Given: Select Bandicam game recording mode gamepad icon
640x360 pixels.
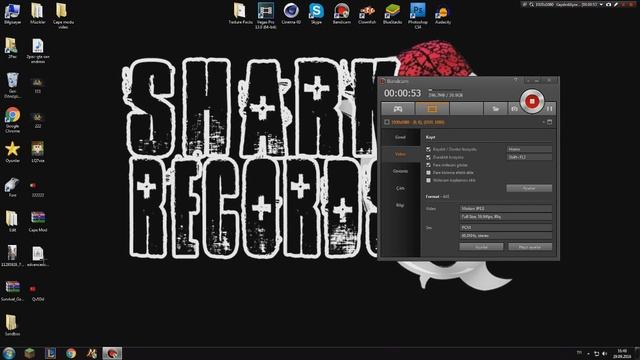Looking at the screenshot, I should tap(398, 109).
